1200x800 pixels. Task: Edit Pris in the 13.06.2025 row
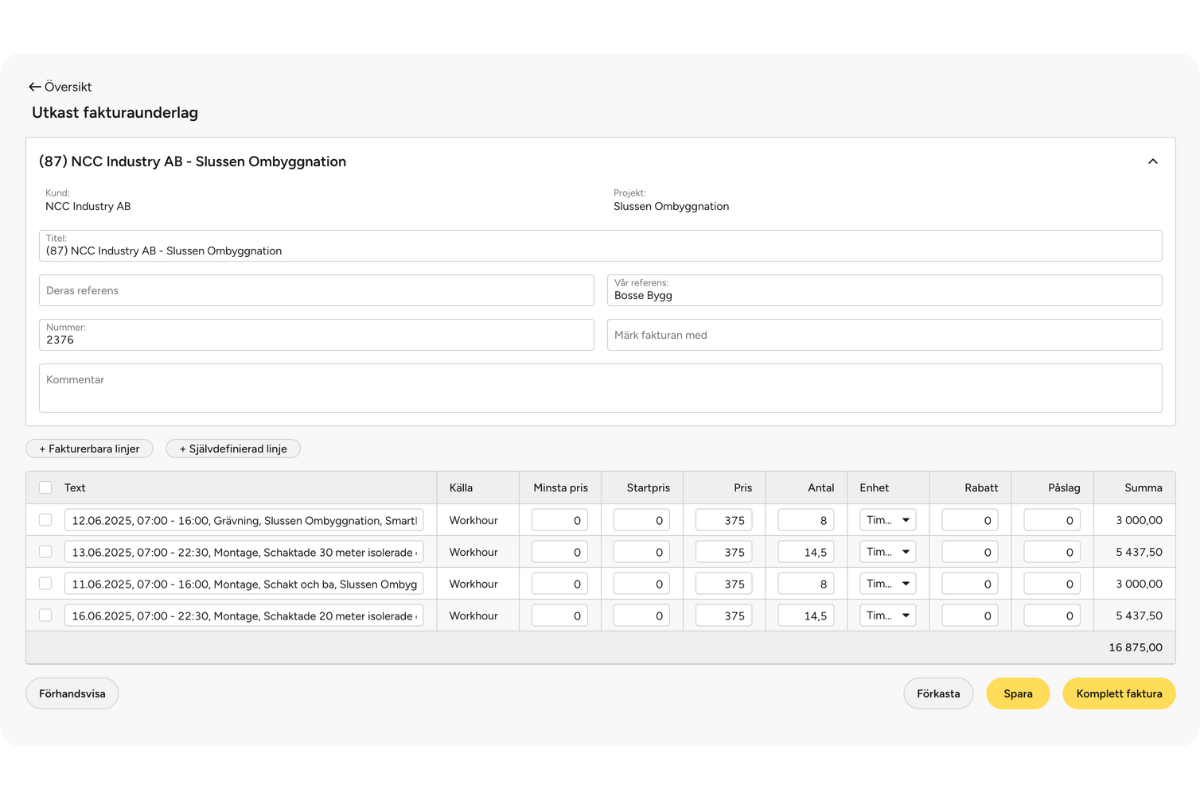(724, 552)
